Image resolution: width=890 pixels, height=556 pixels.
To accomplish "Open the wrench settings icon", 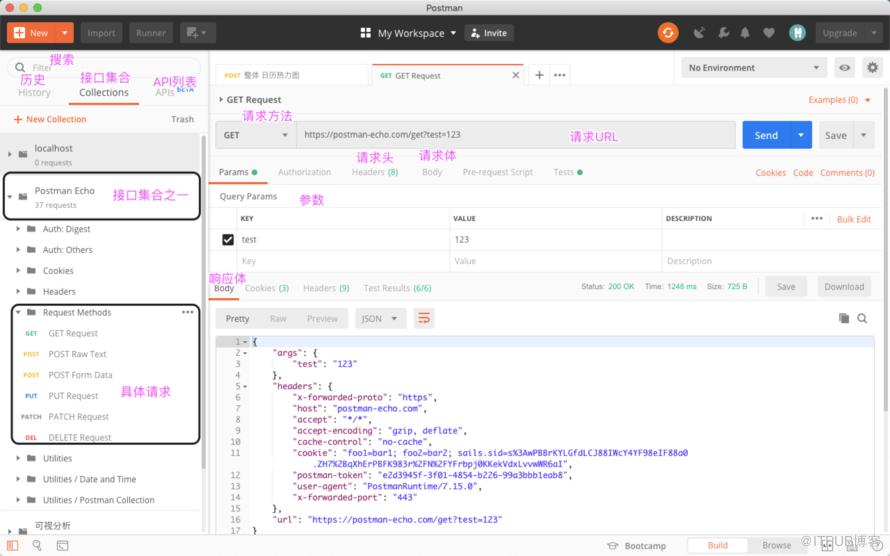I will [723, 33].
